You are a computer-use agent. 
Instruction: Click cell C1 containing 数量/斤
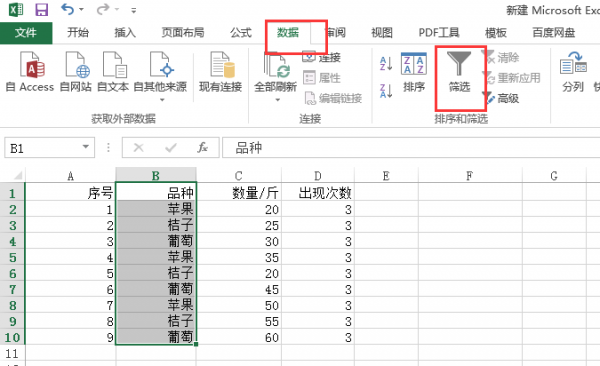point(238,193)
